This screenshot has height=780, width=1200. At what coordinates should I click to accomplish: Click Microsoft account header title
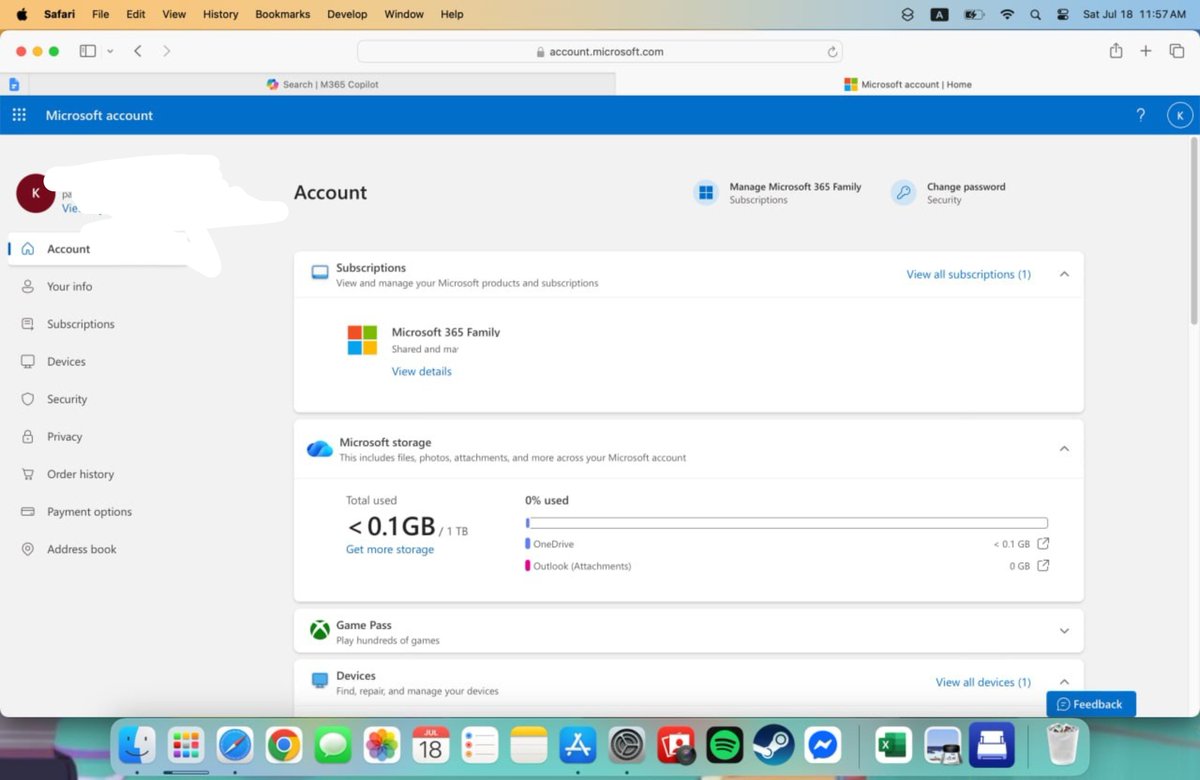(x=99, y=115)
